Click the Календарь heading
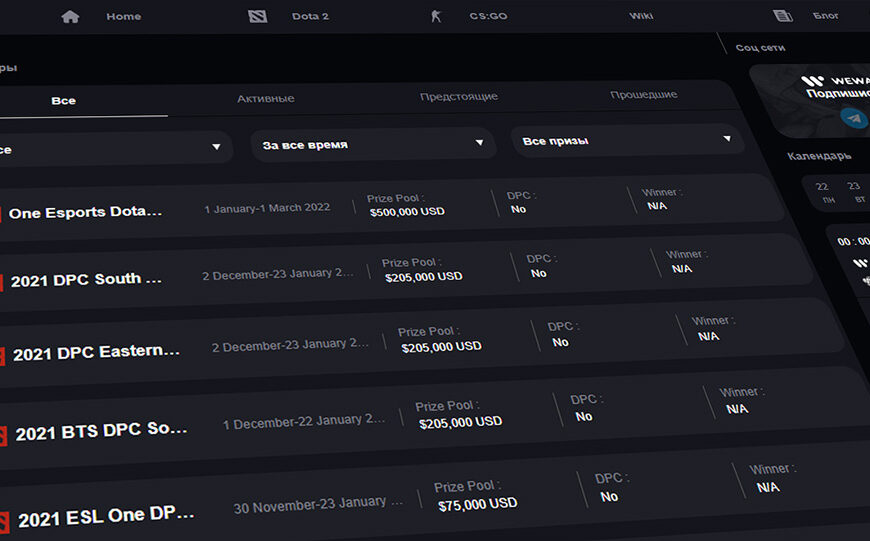The height and width of the screenshot is (541, 870). [x=819, y=156]
